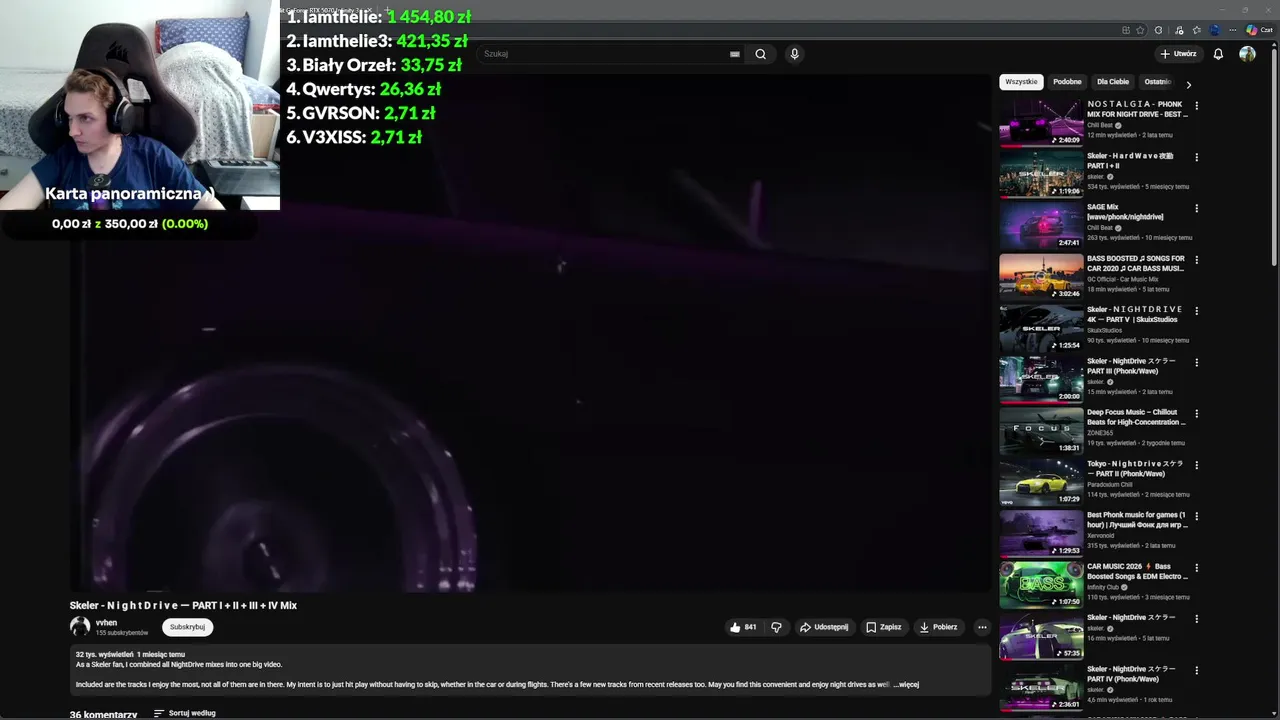Select the Dla Ciebie filter chip

point(1113,82)
